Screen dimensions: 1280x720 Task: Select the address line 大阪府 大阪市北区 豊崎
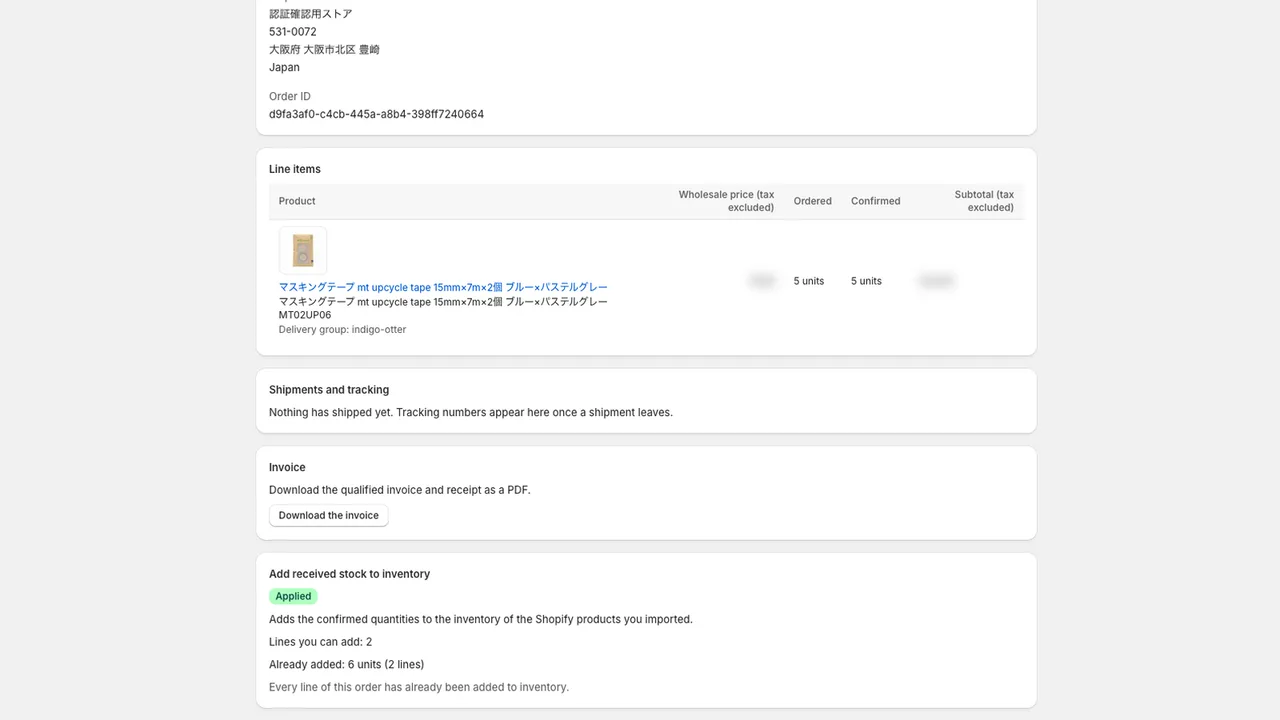tap(324, 50)
